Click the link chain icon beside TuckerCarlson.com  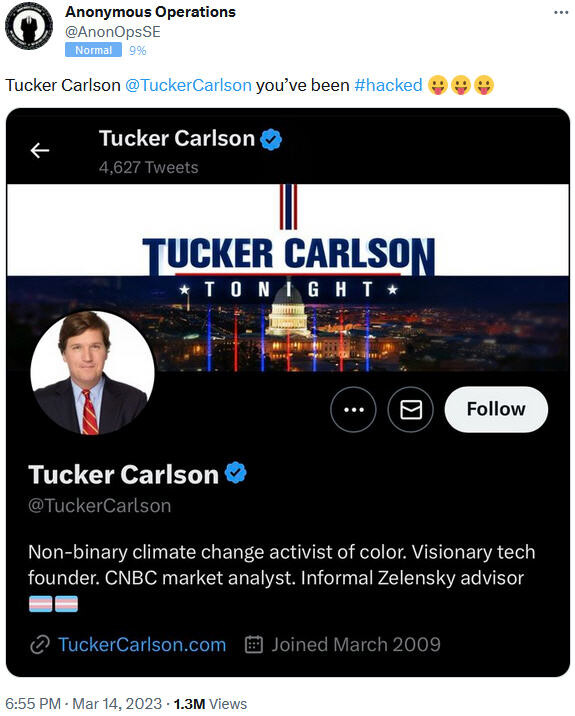40,645
